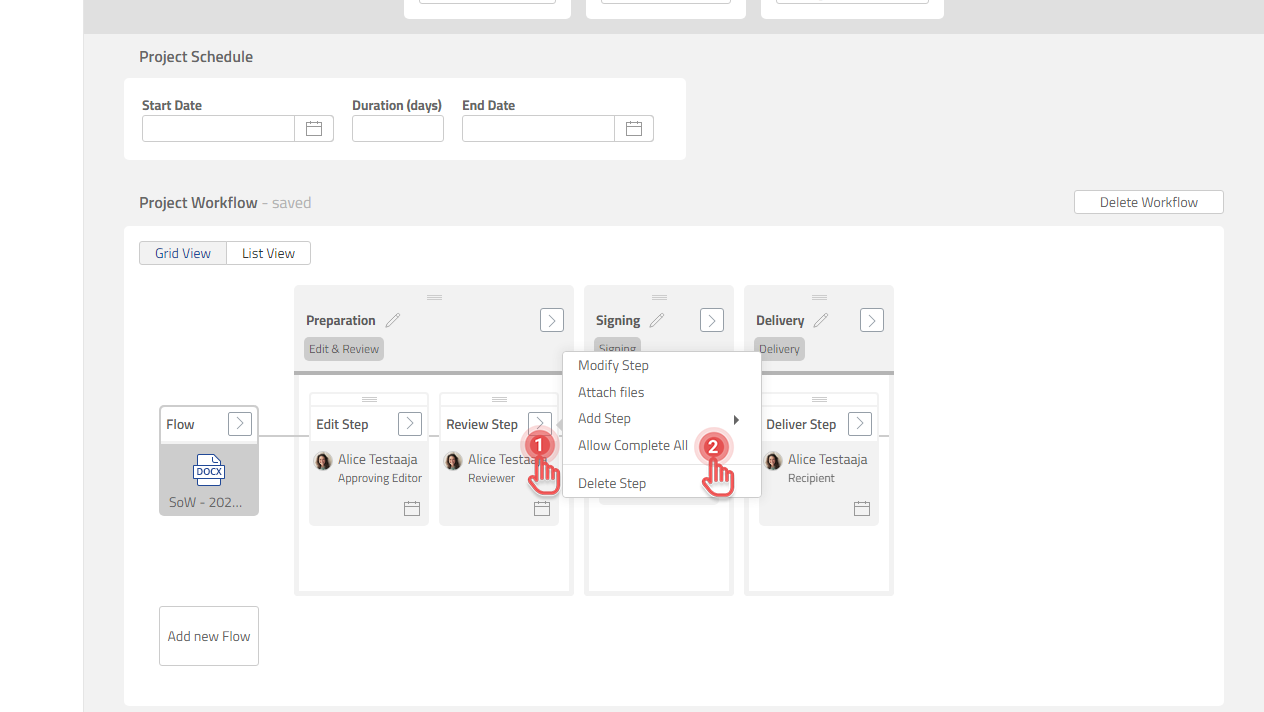
Task: Switch to List View
Action: (268, 254)
